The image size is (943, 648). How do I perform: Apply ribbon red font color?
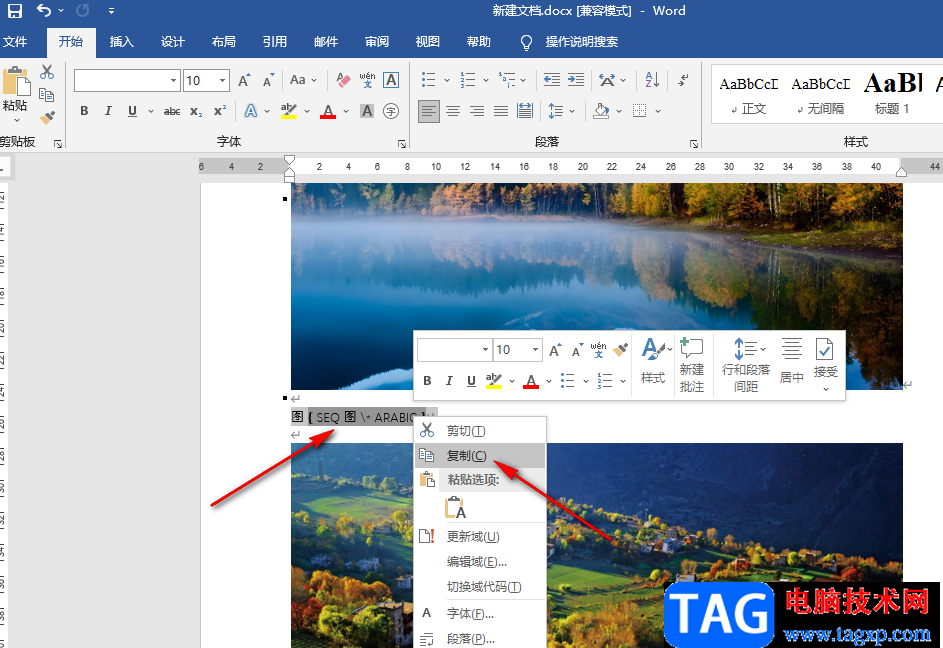[328, 111]
